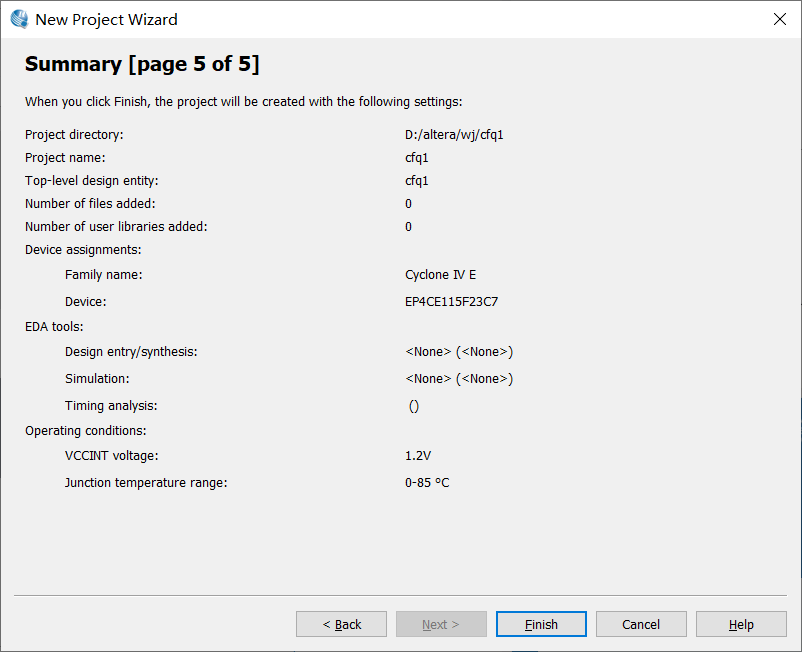Click the Number of user libraries added value
The height and width of the screenshot is (652, 802).
[x=408, y=227]
